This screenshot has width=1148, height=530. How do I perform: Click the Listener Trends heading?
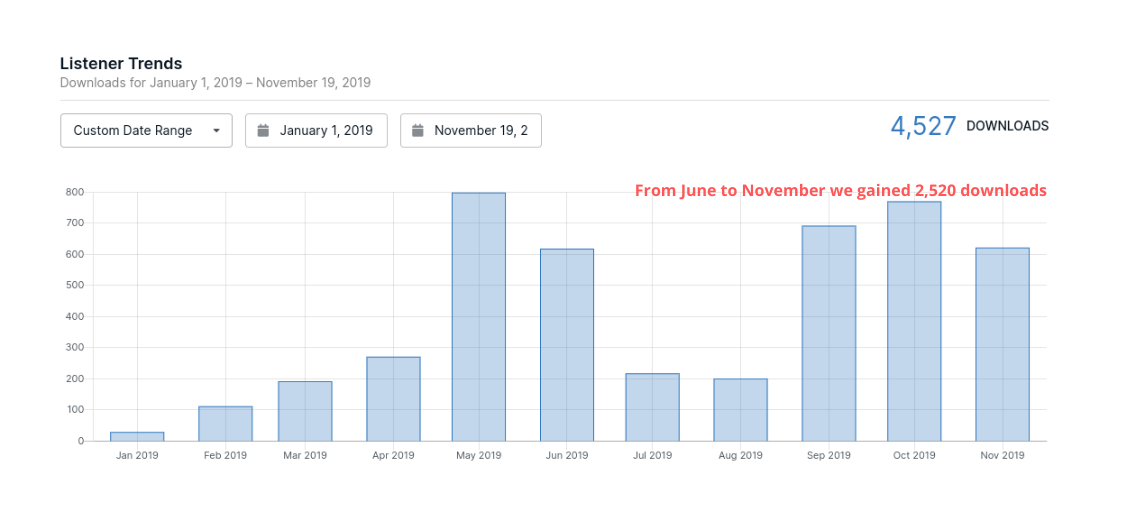121,64
